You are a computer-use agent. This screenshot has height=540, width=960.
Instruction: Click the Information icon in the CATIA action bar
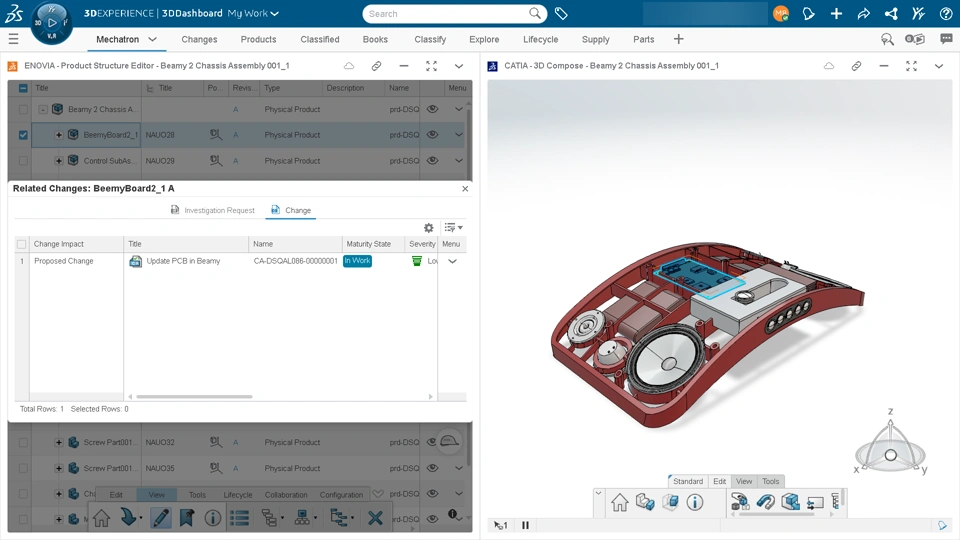pos(694,502)
